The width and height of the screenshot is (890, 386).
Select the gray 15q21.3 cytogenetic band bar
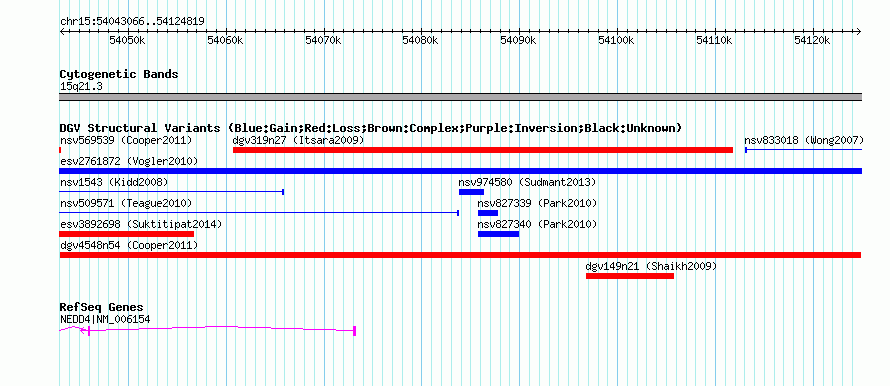pos(460,97)
